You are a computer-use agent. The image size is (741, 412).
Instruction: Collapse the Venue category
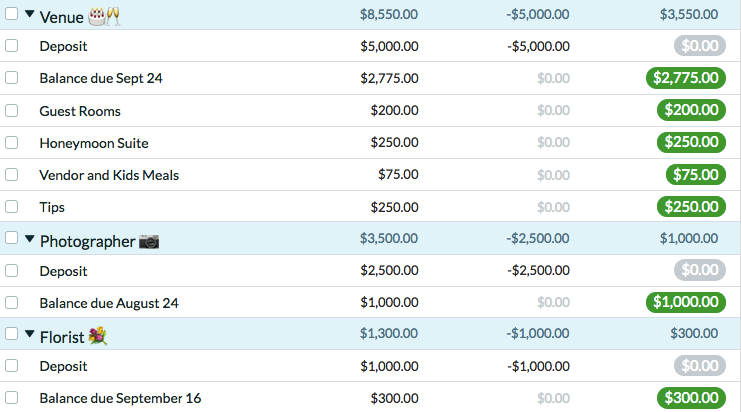point(29,15)
